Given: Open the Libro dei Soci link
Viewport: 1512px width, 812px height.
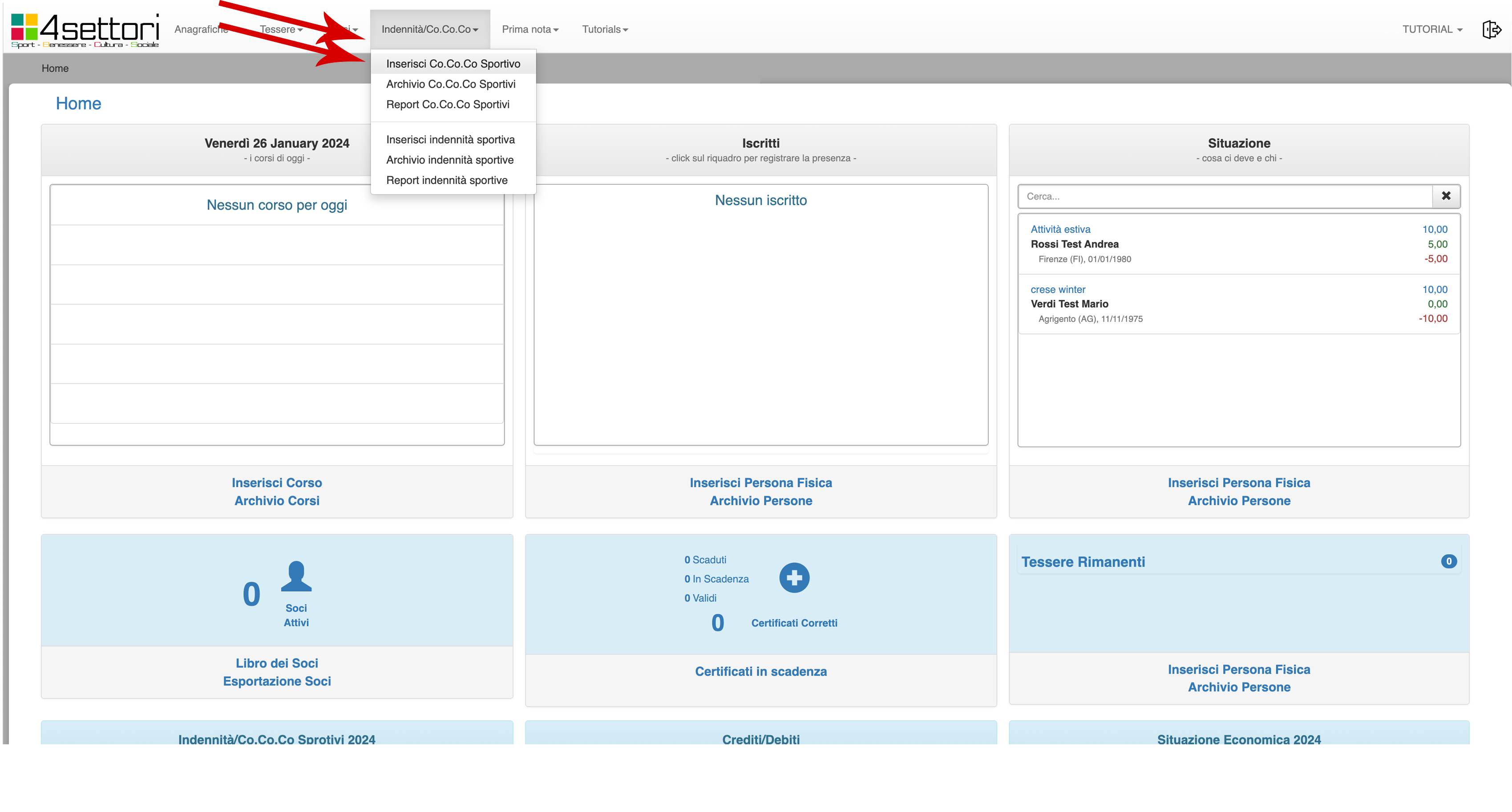Looking at the screenshot, I should [276, 663].
